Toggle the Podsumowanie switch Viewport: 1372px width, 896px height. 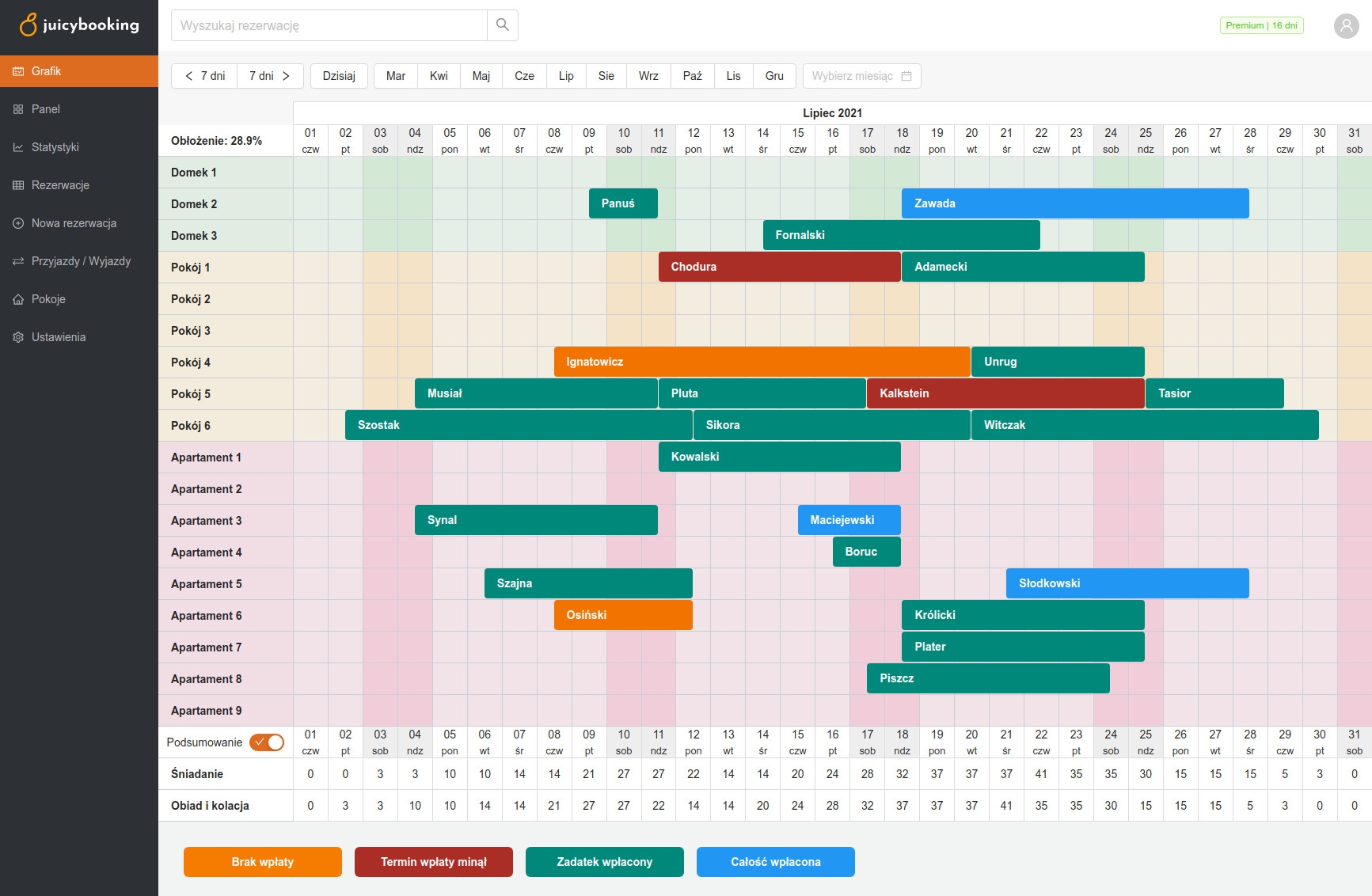(x=267, y=742)
